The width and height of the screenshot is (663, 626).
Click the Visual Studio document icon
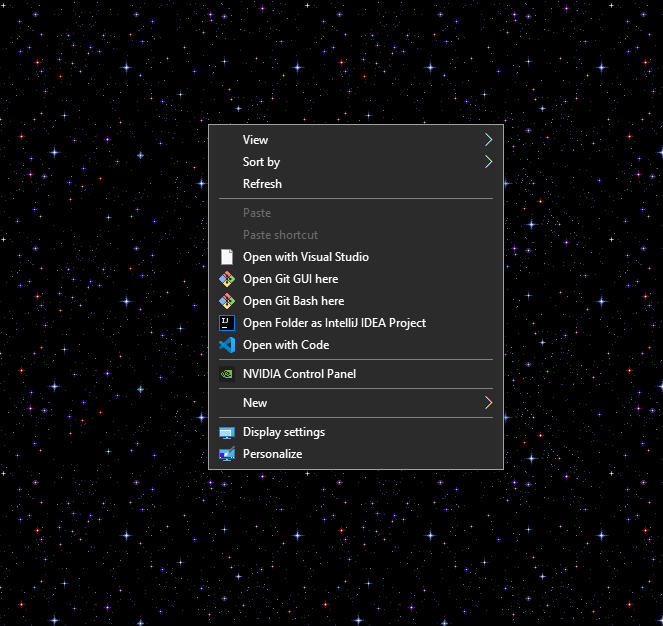227,257
